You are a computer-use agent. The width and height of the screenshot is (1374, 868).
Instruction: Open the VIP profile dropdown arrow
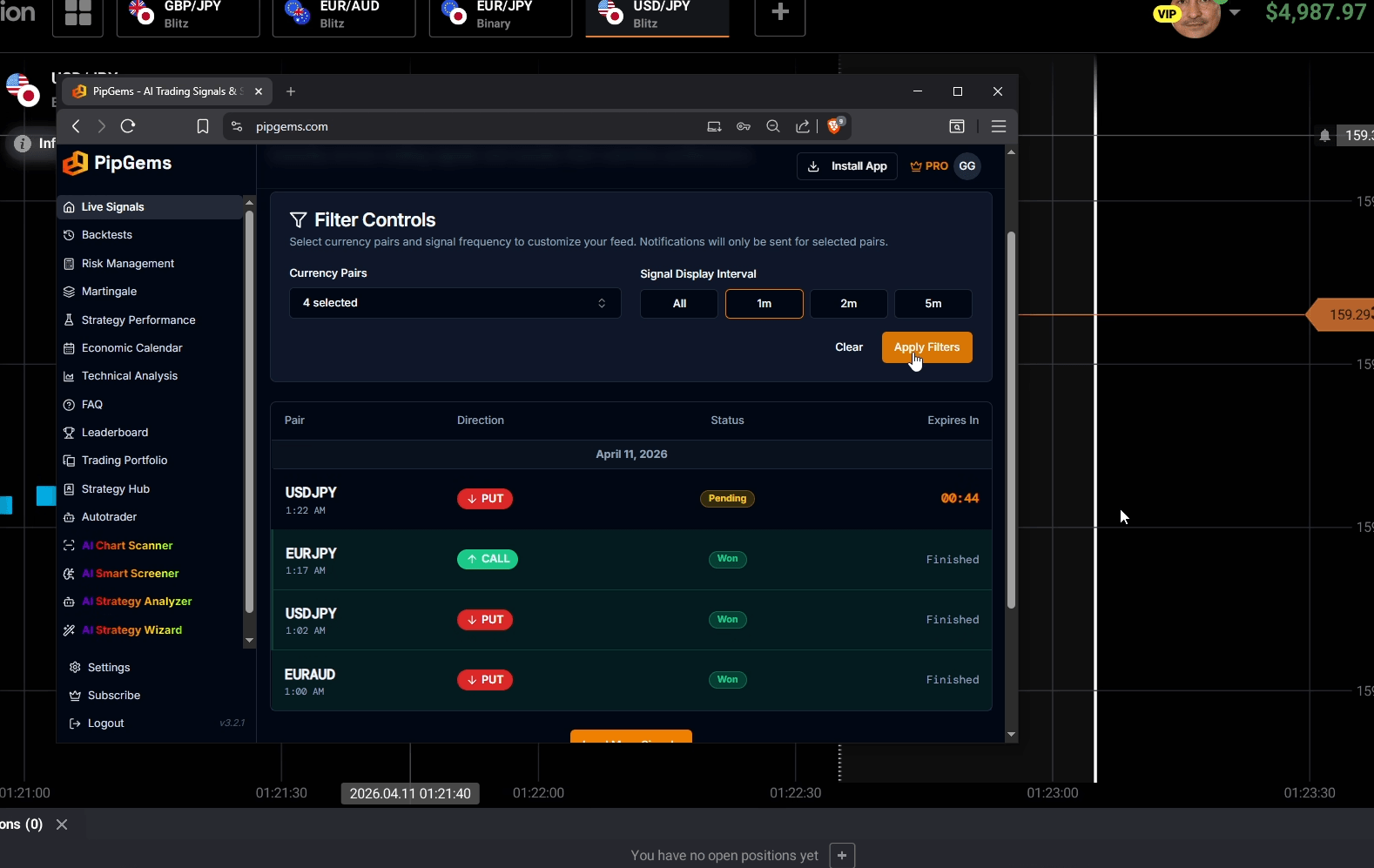tap(1235, 12)
